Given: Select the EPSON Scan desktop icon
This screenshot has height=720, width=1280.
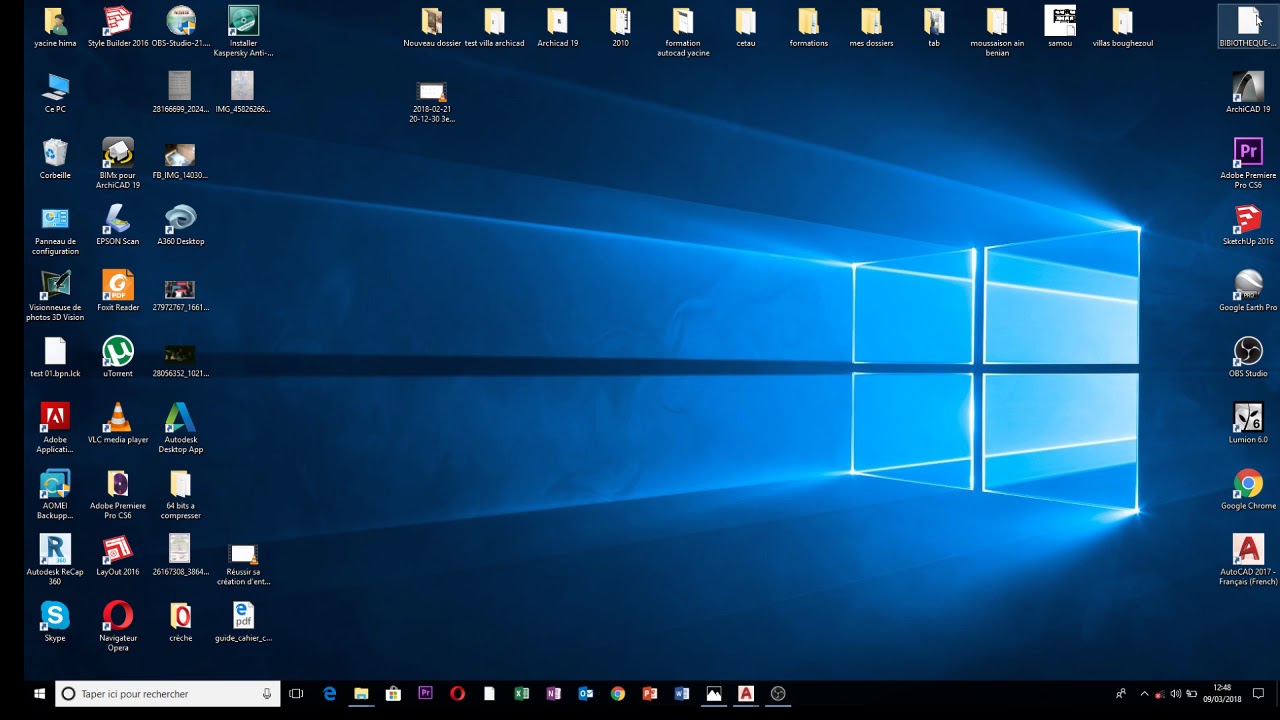Looking at the screenshot, I should tap(118, 225).
